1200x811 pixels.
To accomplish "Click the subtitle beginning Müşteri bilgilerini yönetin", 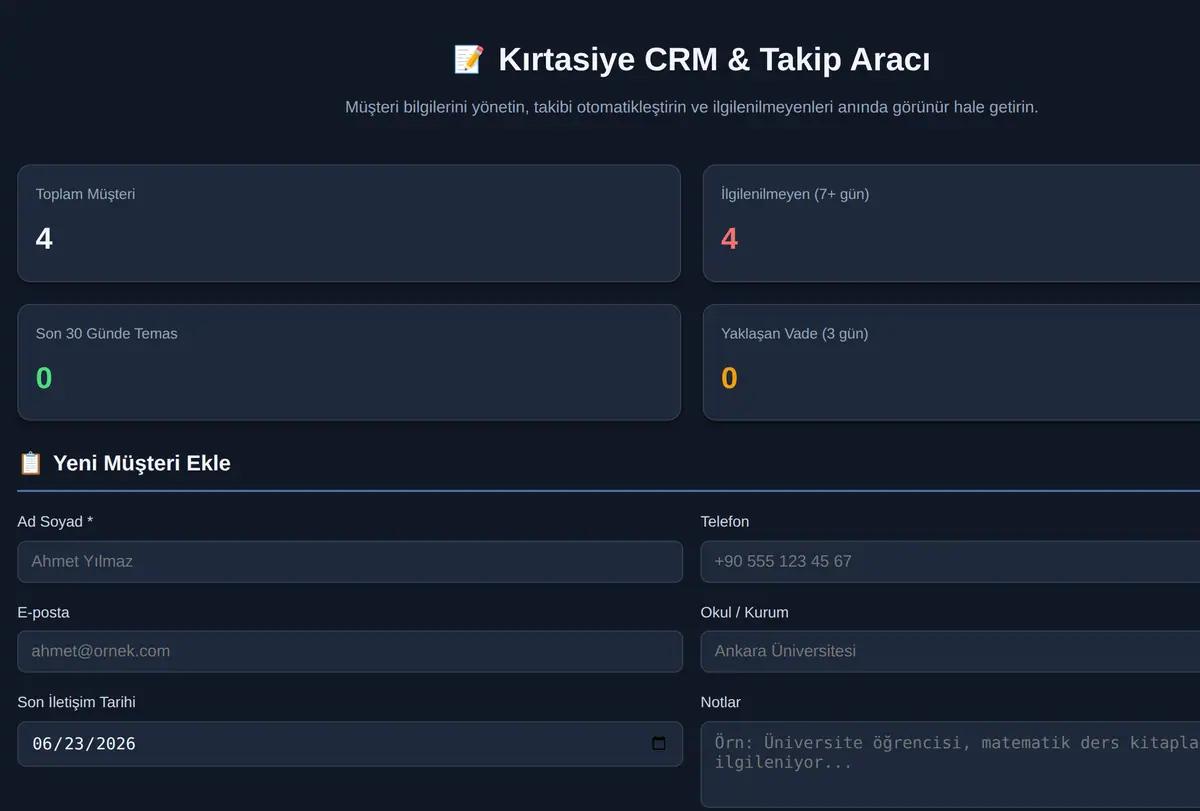I will pyautogui.click(x=692, y=107).
